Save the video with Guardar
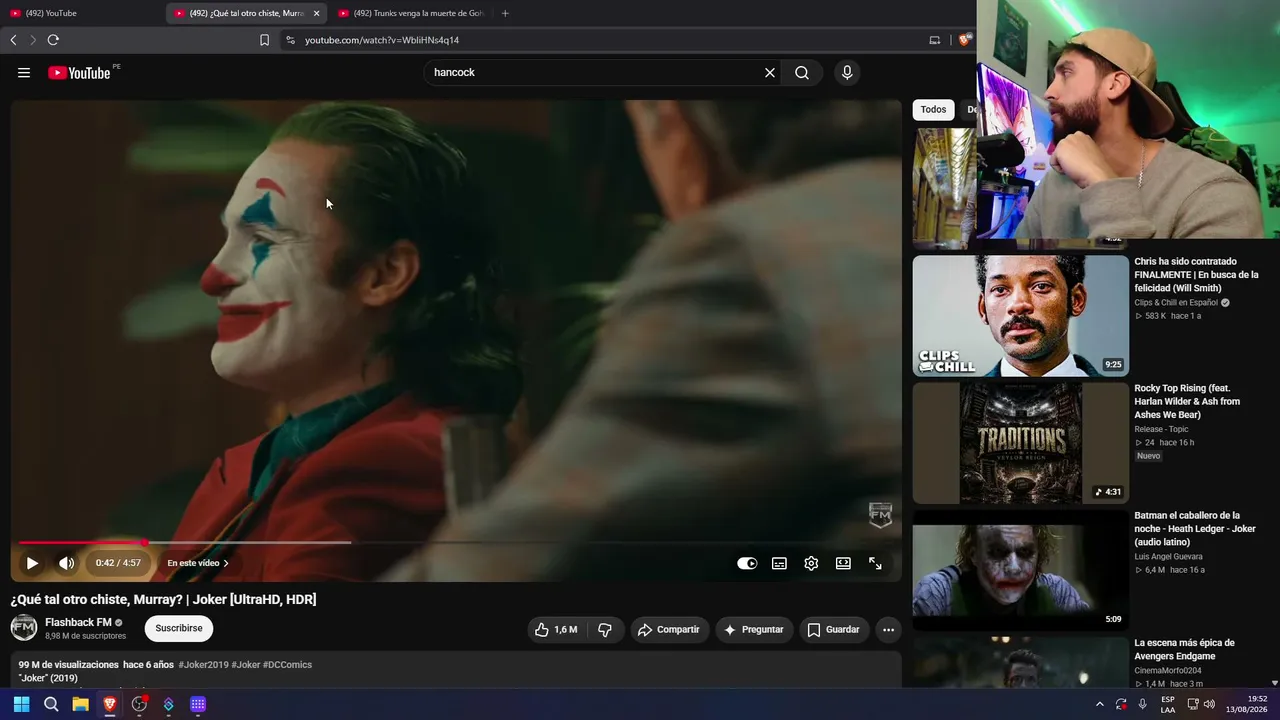Viewport: 1280px width, 720px height. coord(834,630)
